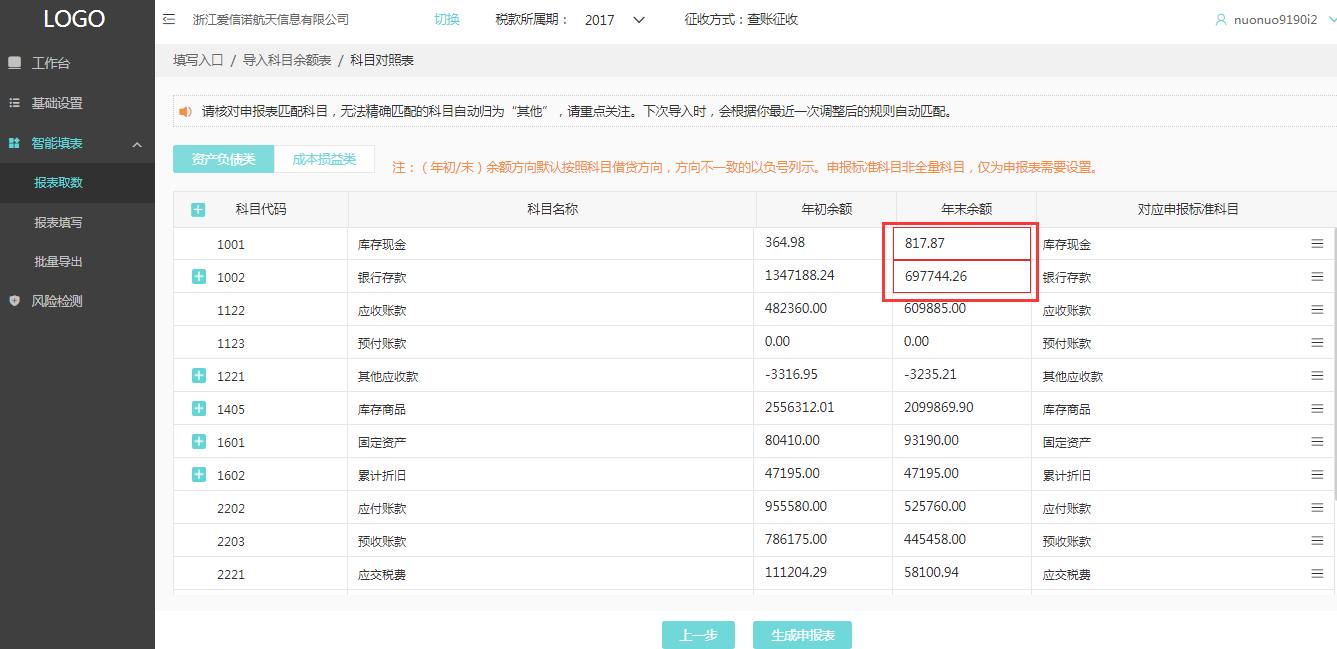The image size is (1337, 649).
Task: Go back with the 上一步 button
Action: 698,635
